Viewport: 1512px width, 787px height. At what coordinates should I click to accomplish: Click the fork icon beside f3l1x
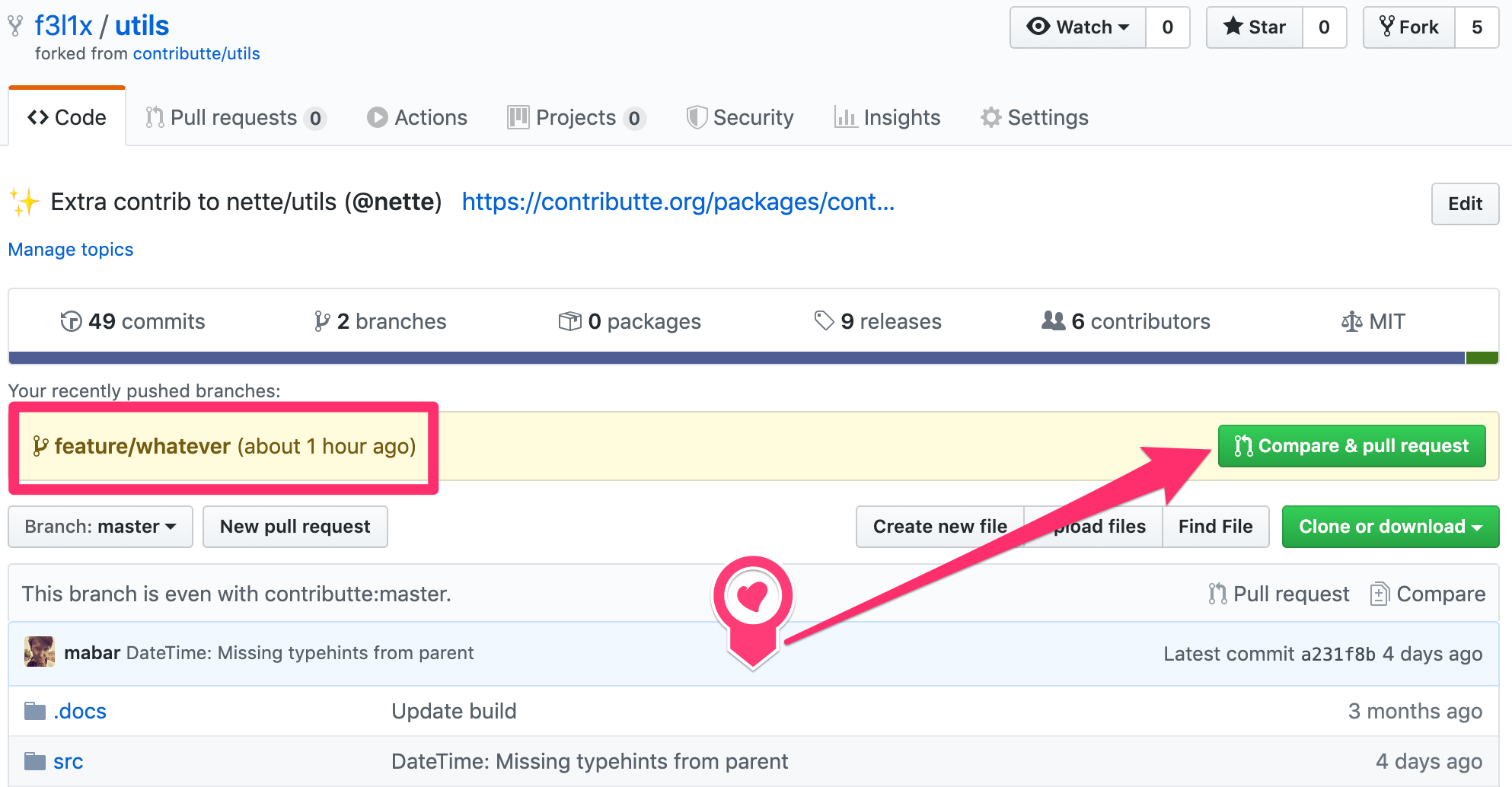[15, 27]
